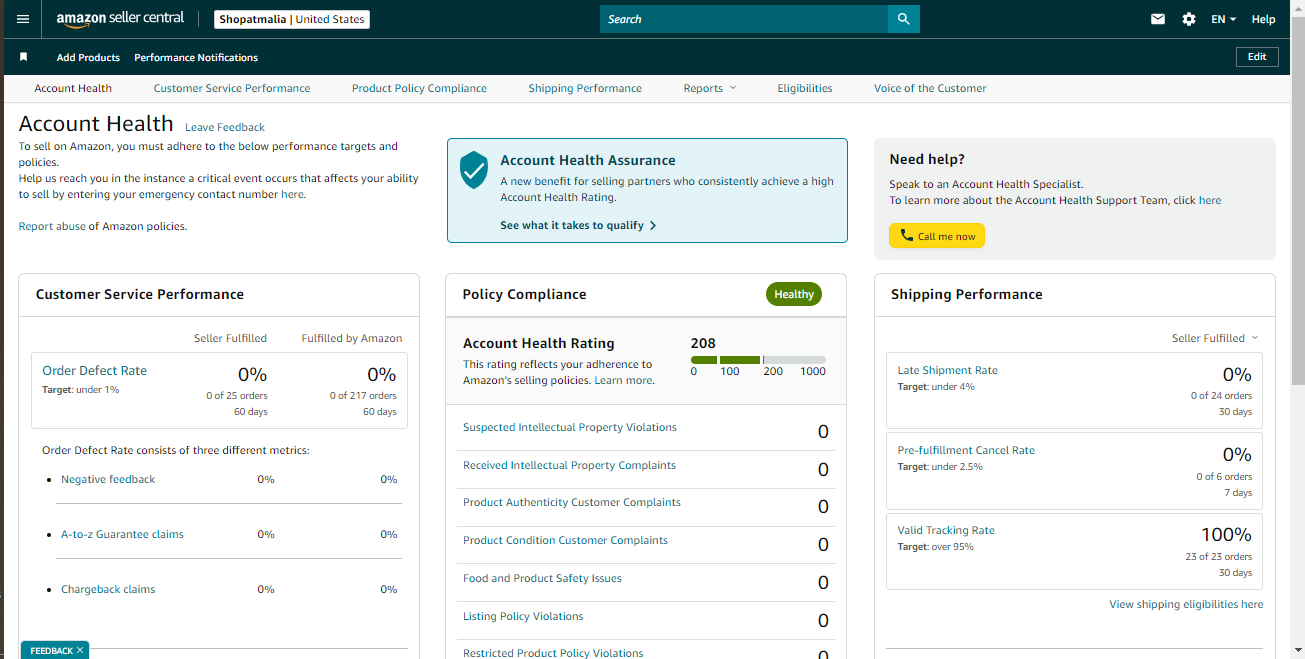This screenshot has width=1305, height=659.
Task: Open the Order Defect Rate link
Action: tap(94, 370)
